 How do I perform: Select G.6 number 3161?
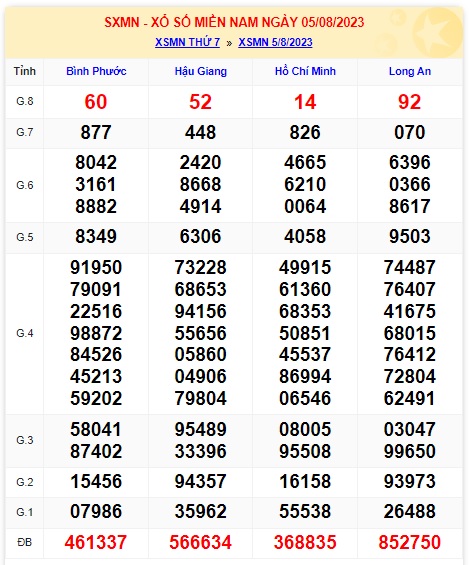96,184
